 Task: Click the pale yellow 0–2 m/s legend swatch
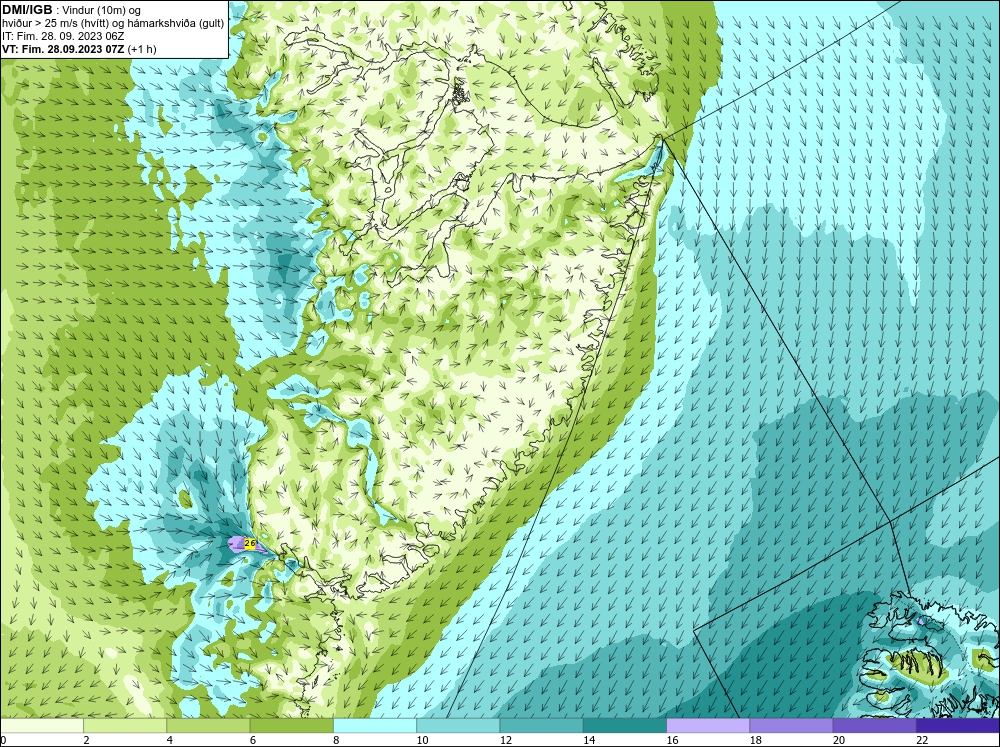41,726
